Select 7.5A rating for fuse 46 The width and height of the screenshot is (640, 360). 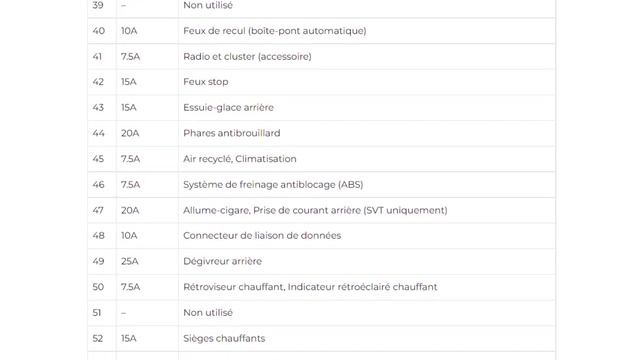(130, 184)
